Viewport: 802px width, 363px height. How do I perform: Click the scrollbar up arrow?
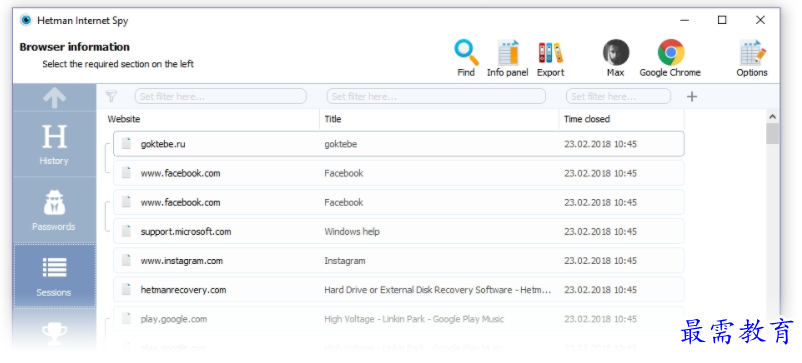[x=772, y=117]
